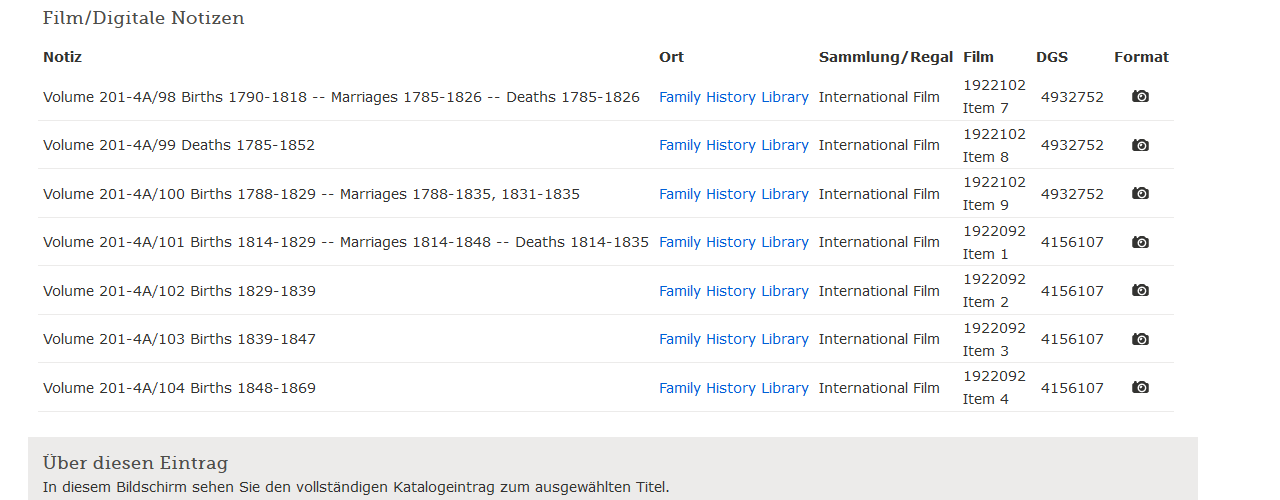Image resolution: width=1280 pixels, height=500 pixels.
Task: Click the Film column header
Action: click(978, 57)
